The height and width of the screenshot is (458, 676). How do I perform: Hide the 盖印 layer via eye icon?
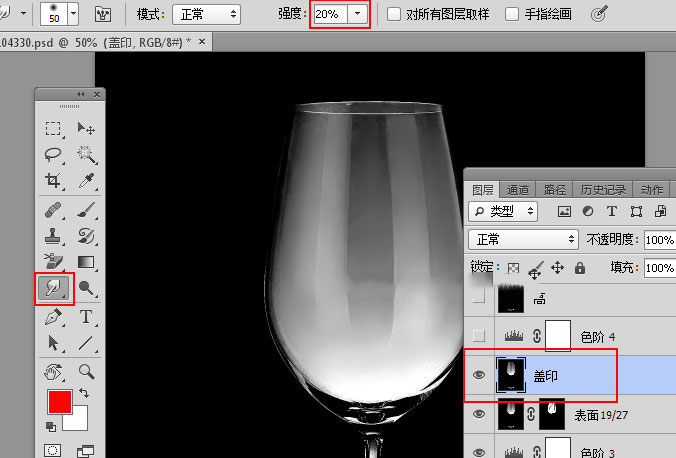(x=479, y=374)
